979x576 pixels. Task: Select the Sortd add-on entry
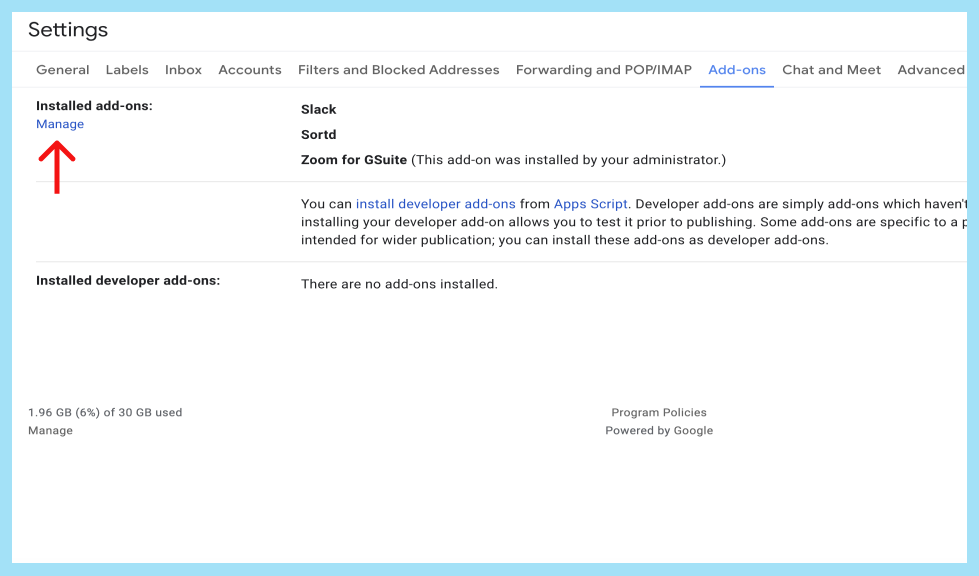317,134
